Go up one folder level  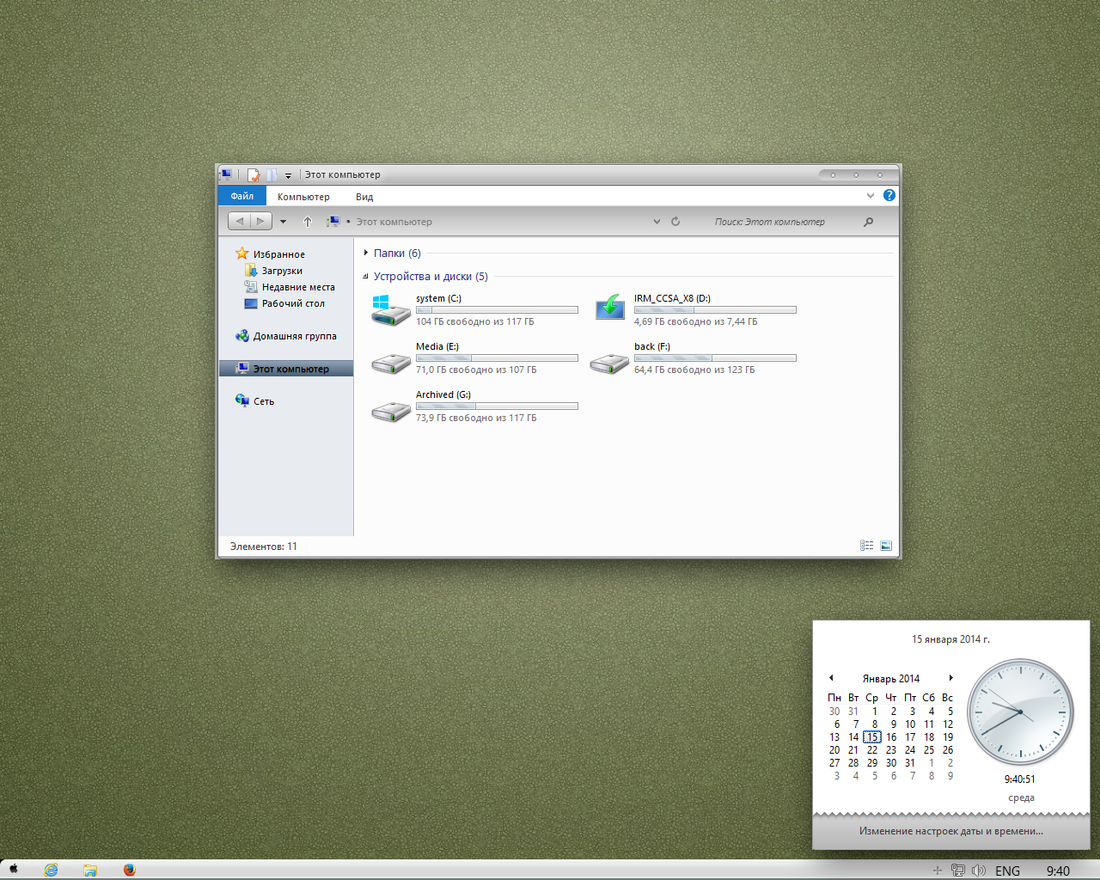coord(307,222)
